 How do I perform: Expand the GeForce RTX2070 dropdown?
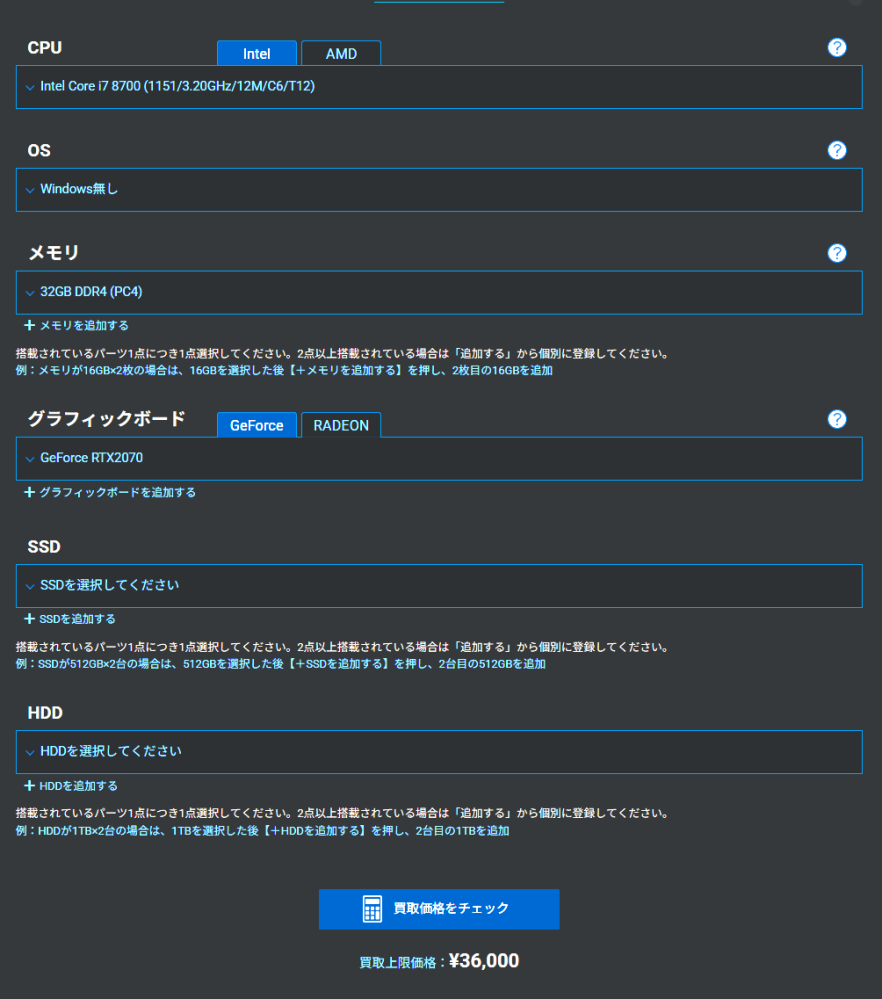click(x=439, y=459)
